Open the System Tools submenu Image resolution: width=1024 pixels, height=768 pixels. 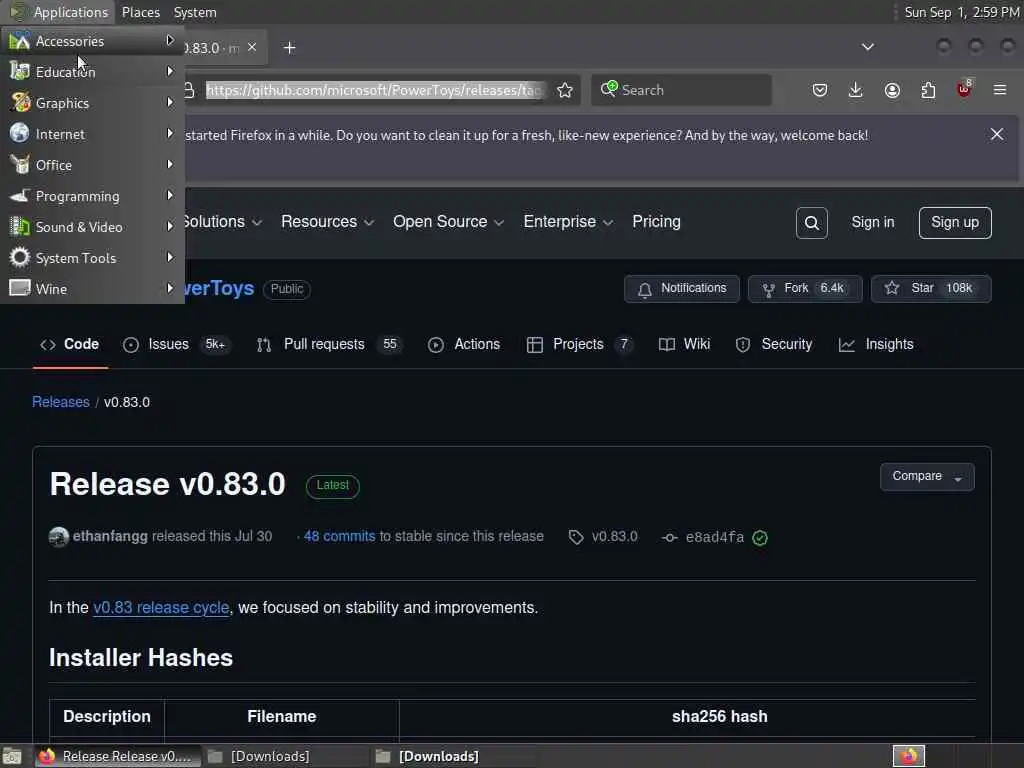pos(92,257)
